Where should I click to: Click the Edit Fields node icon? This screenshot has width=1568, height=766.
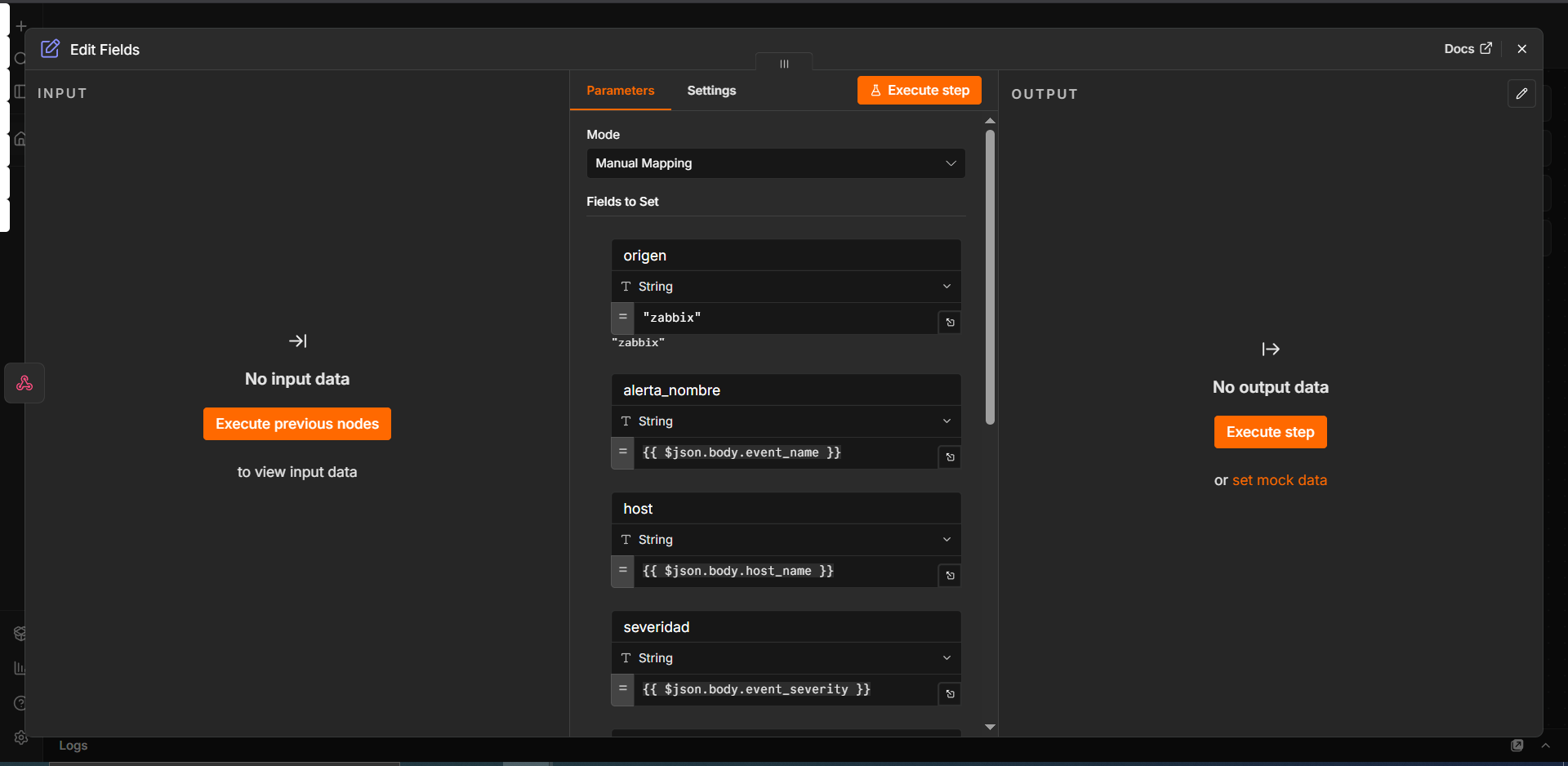coord(51,49)
